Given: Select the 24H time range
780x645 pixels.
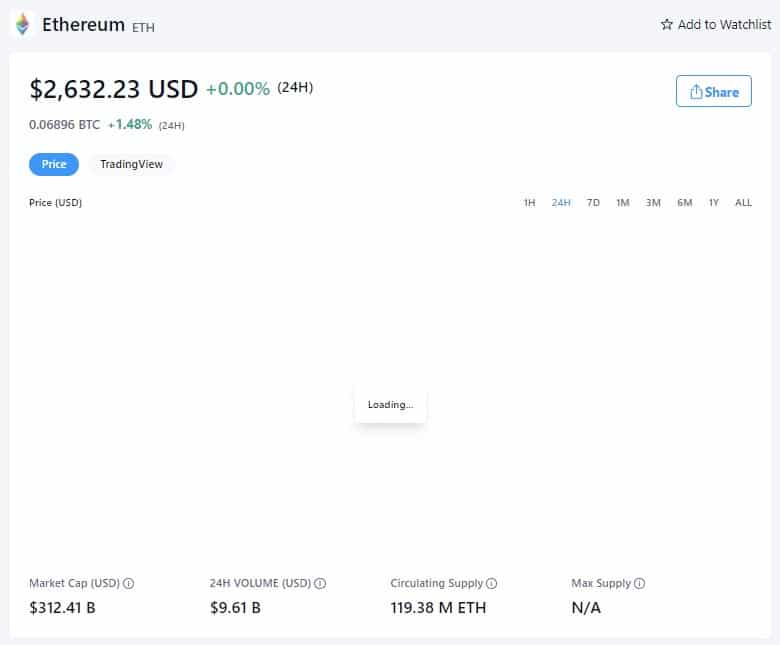Looking at the screenshot, I should pyautogui.click(x=561, y=202).
